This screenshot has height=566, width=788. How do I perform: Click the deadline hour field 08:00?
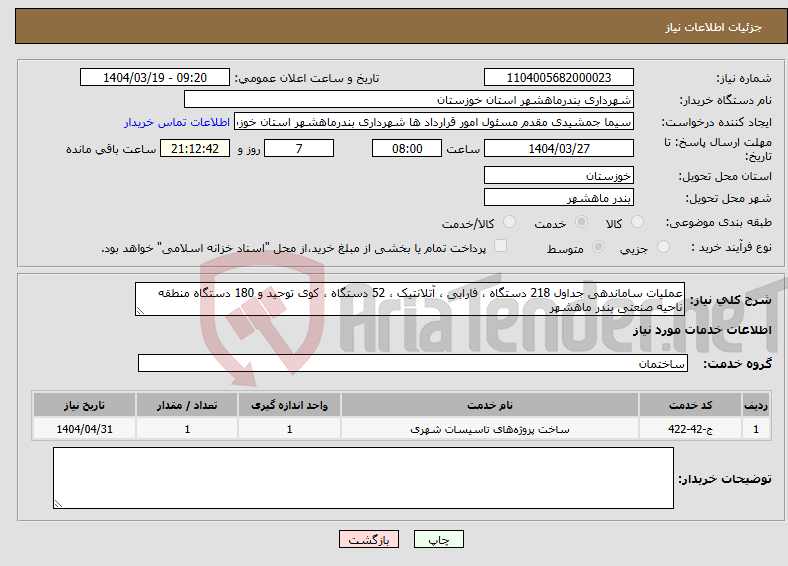407,148
